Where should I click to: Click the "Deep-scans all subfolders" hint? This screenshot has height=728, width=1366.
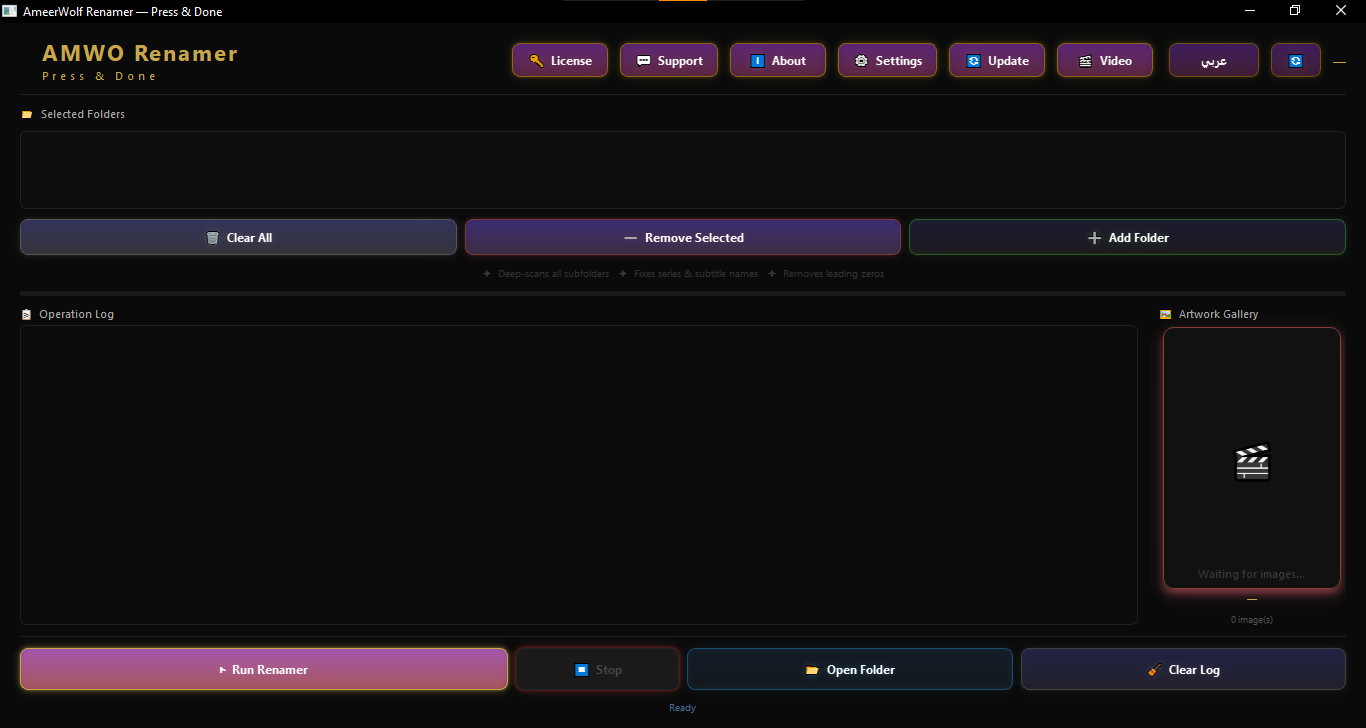click(x=553, y=274)
